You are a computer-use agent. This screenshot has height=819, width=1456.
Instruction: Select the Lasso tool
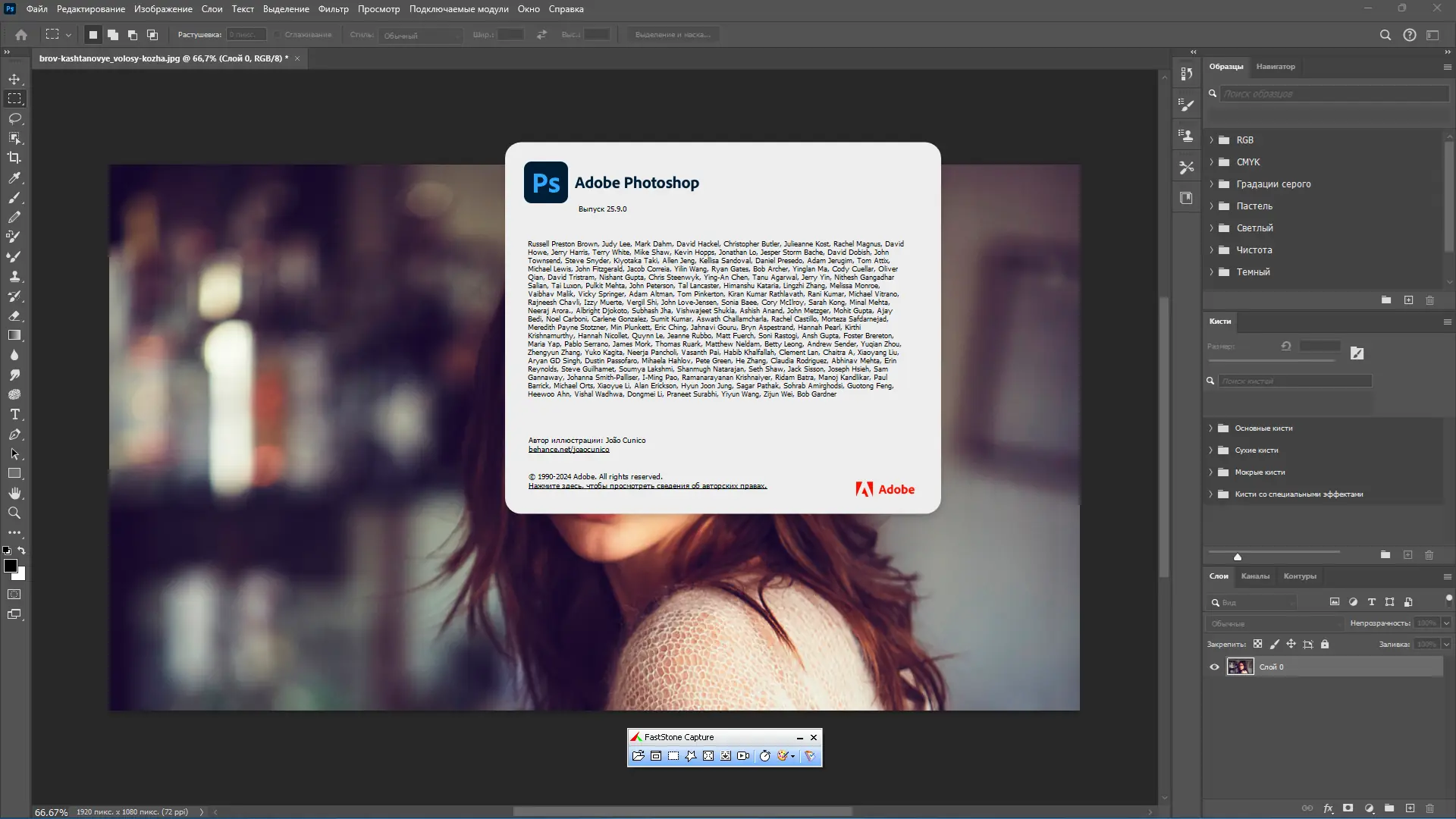click(x=14, y=119)
